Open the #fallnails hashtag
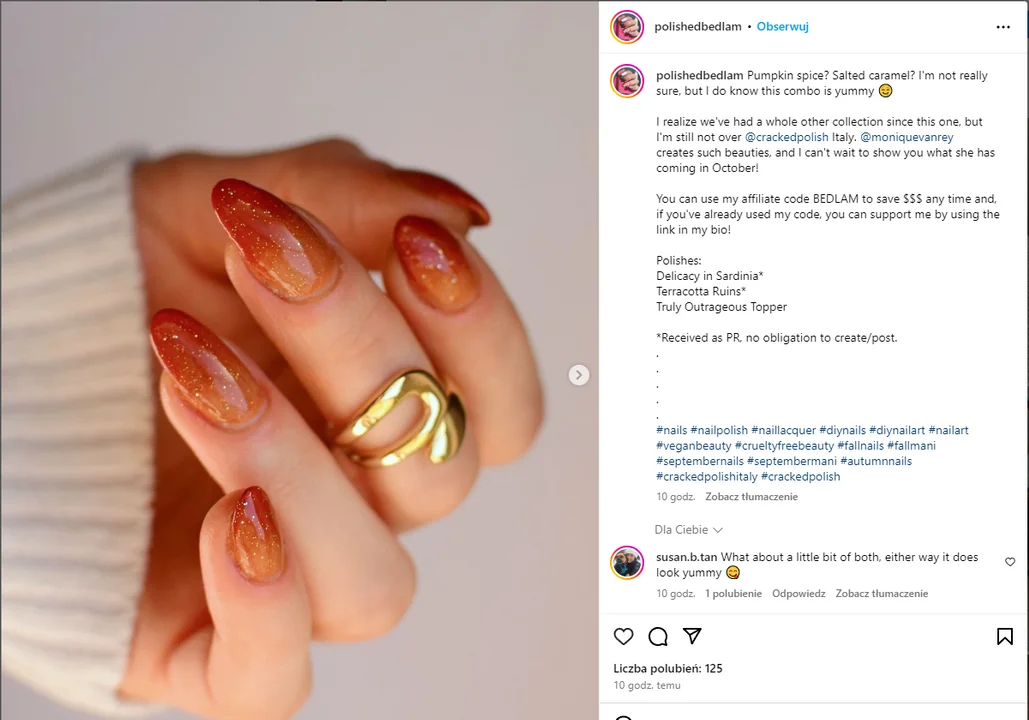Viewport: 1029px width, 720px height. tap(860, 446)
